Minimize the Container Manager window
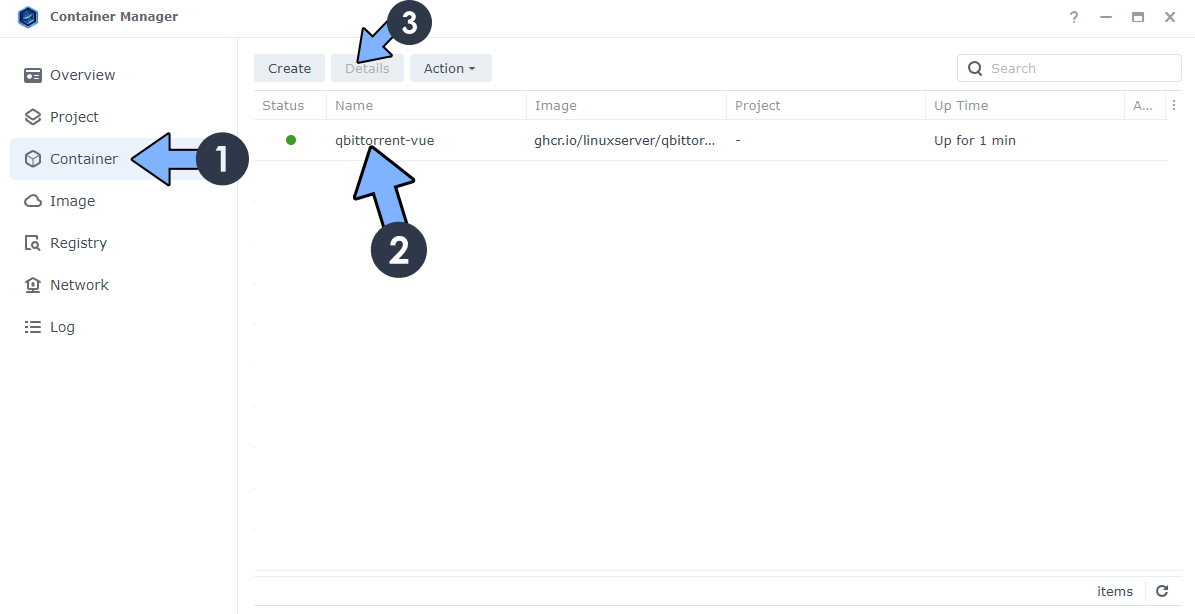 click(x=1106, y=17)
